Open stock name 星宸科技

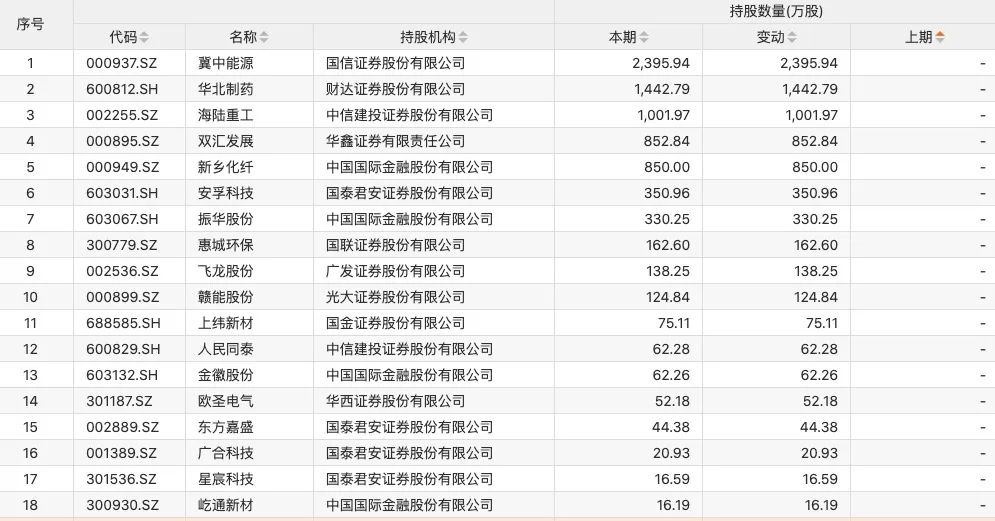[225, 480]
